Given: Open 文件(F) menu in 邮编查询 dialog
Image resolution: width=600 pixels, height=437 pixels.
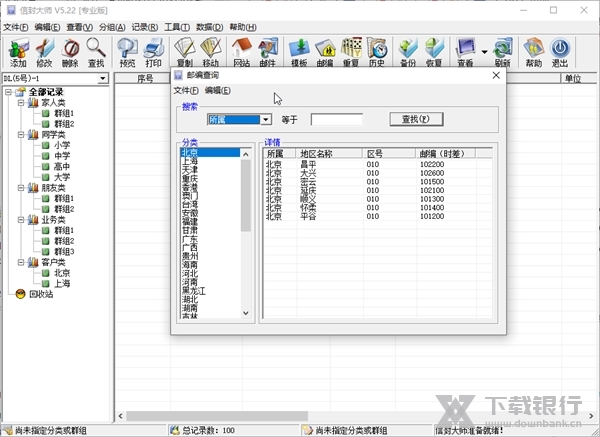Looking at the screenshot, I should tap(186, 91).
